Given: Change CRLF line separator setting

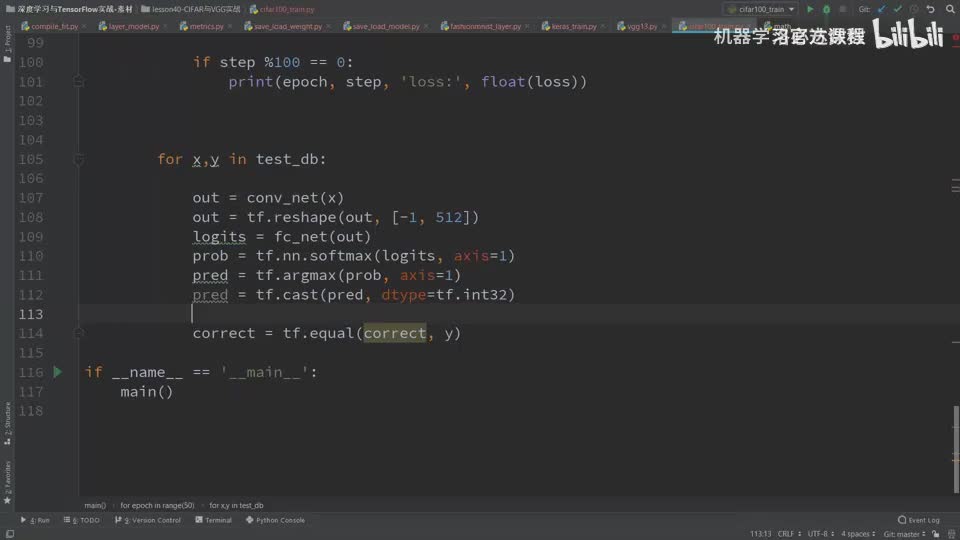Looking at the screenshot, I should click(x=789, y=534).
